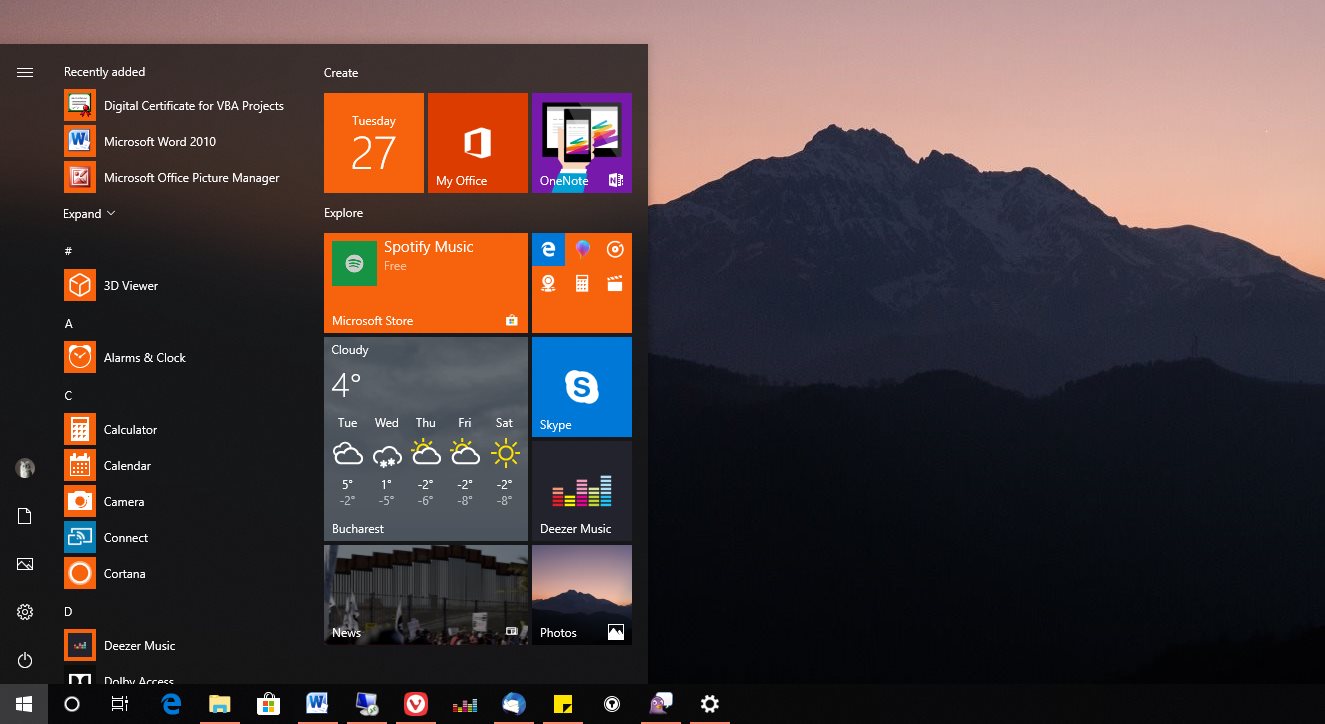Jump to apps via the 'A' letter header
This screenshot has width=1325, height=724.
click(x=68, y=323)
